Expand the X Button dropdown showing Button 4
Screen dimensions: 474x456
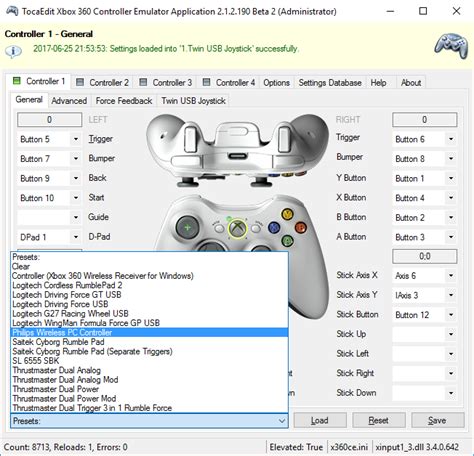tap(451, 198)
